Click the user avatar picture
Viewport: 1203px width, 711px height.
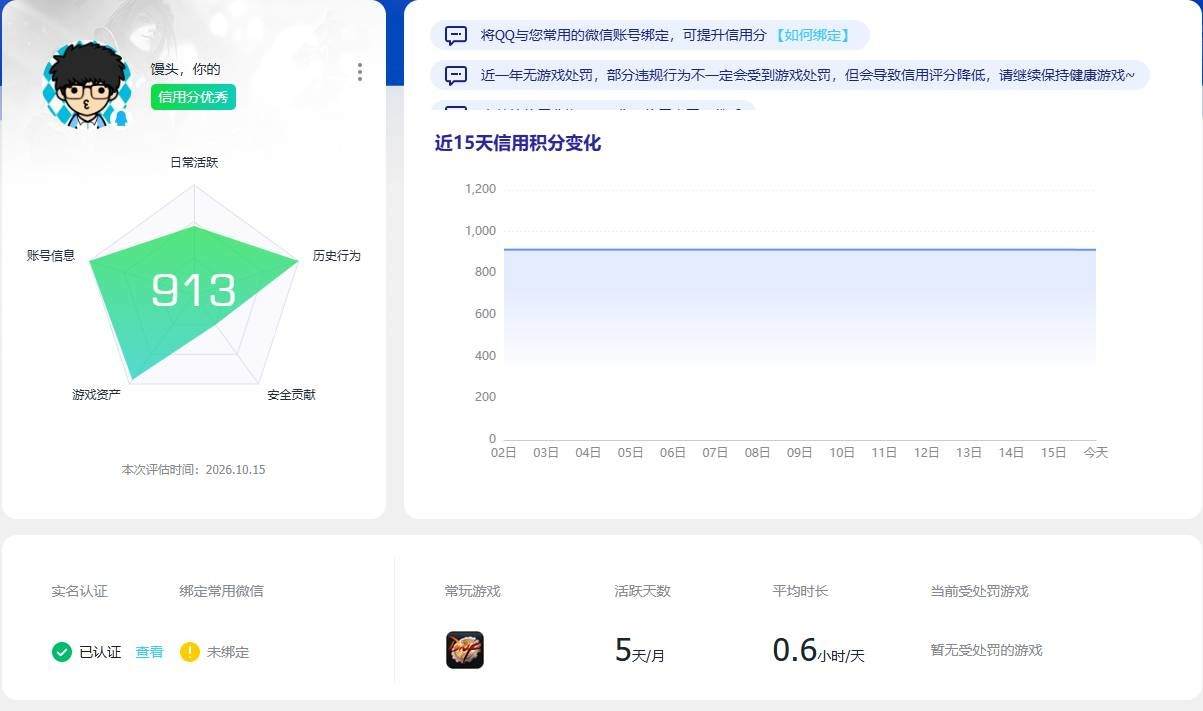87,86
